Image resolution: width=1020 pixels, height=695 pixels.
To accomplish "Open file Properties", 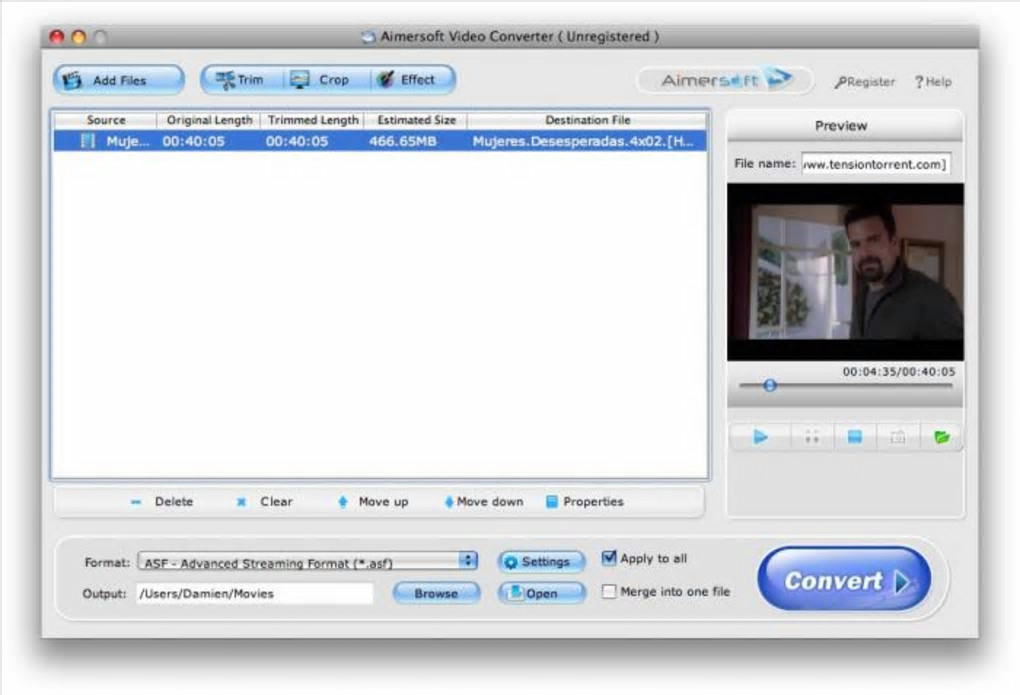I will pos(585,502).
